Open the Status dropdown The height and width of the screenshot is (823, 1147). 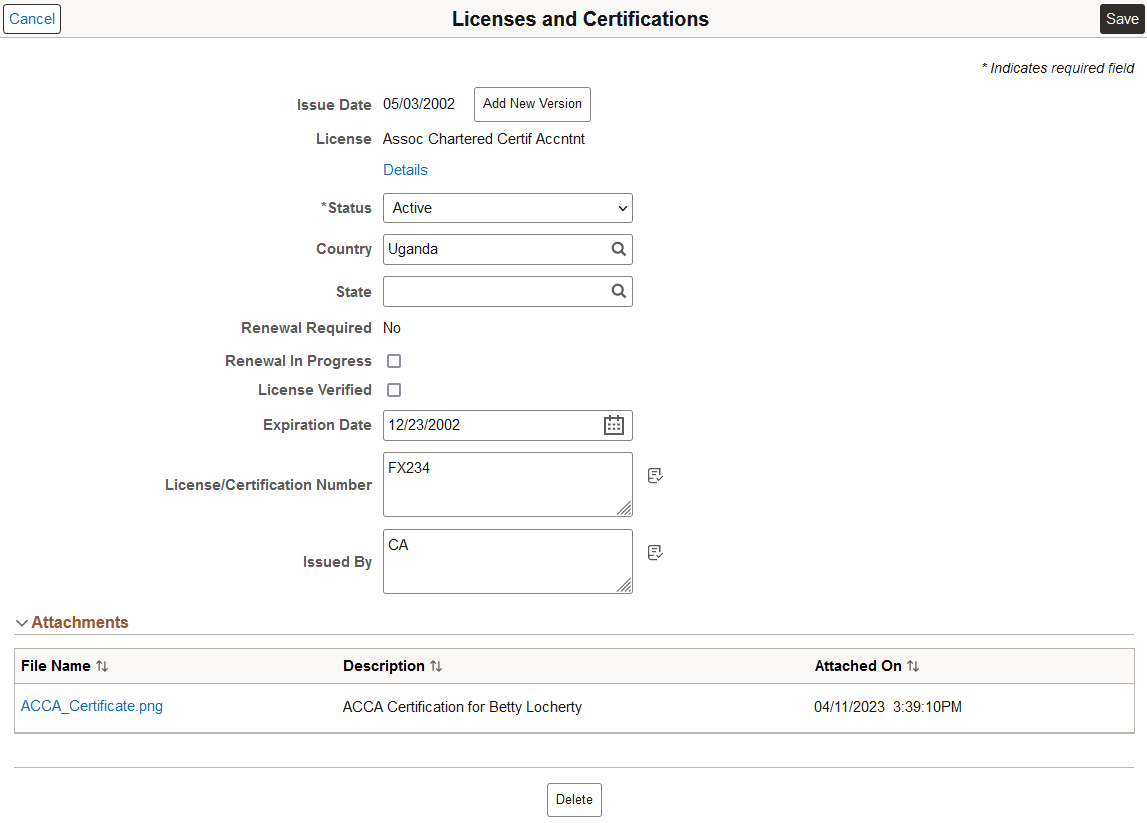508,208
